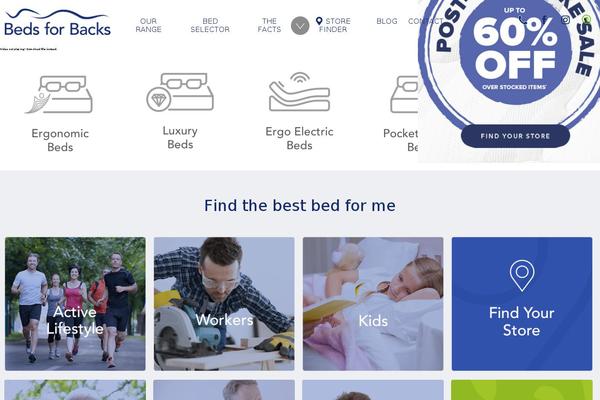This screenshot has width=600, height=400.
Task: Open the Bed Selector menu item
Action: [x=210, y=25]
